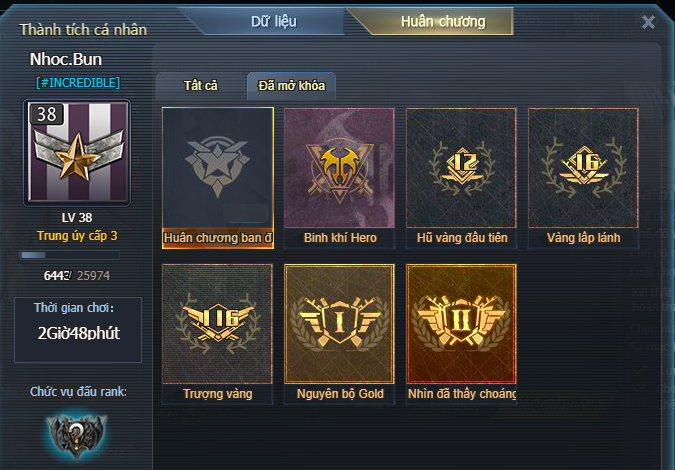Select the Đã mở khóa filter tab
Image resolution: width=675 pixels, height=470 pixels.
(291, 86)
